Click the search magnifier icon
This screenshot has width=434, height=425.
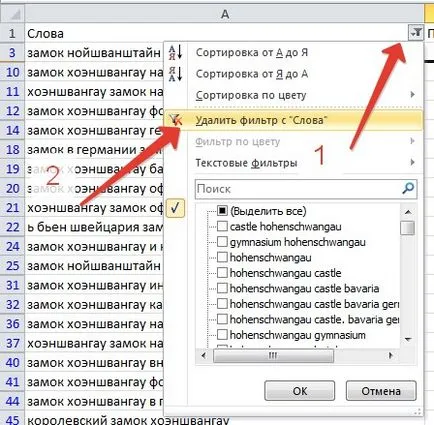pyautogui.click(x=408, y=189)
